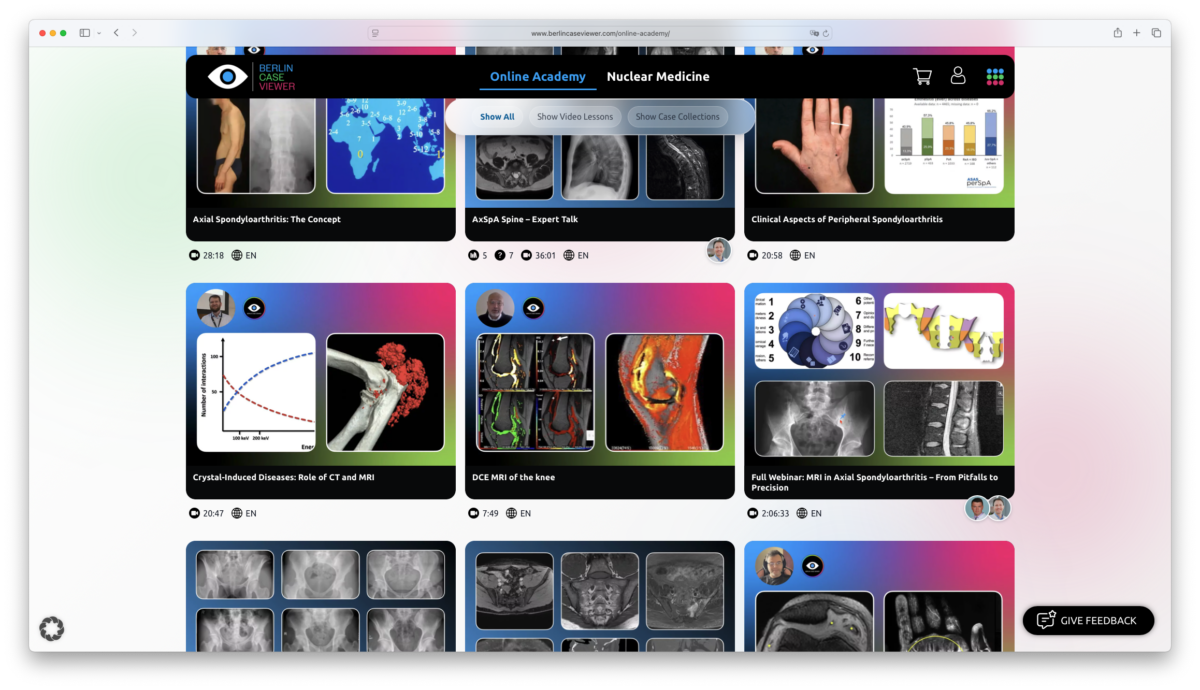Click the pelvis X-ray thumbnail in webinar card
Viewport: 1200px width, 690px height.
[x=815, y=418]
